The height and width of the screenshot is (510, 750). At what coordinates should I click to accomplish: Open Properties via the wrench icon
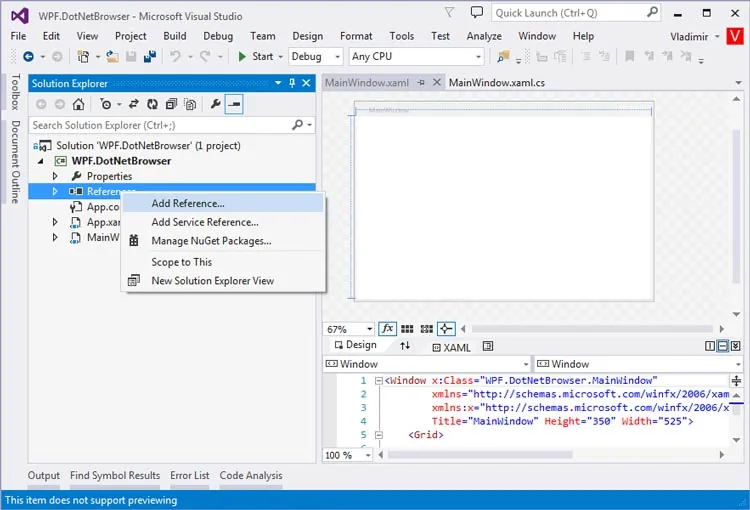(x=215, y=104)
